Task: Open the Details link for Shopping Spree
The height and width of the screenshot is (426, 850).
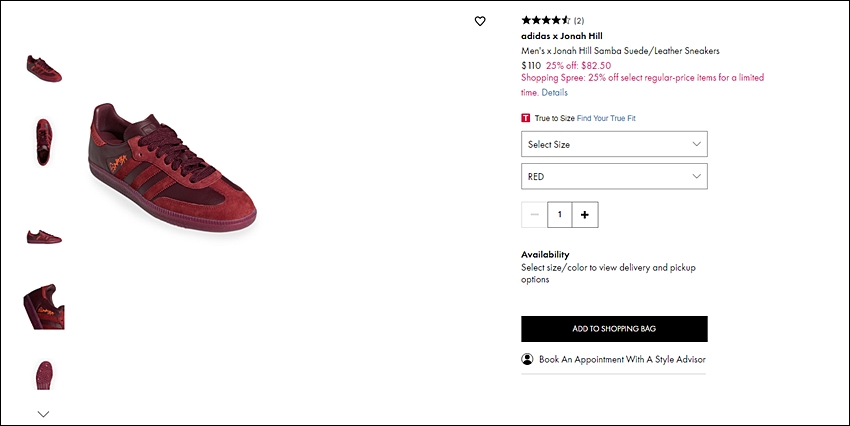Action: pos(555,92)
